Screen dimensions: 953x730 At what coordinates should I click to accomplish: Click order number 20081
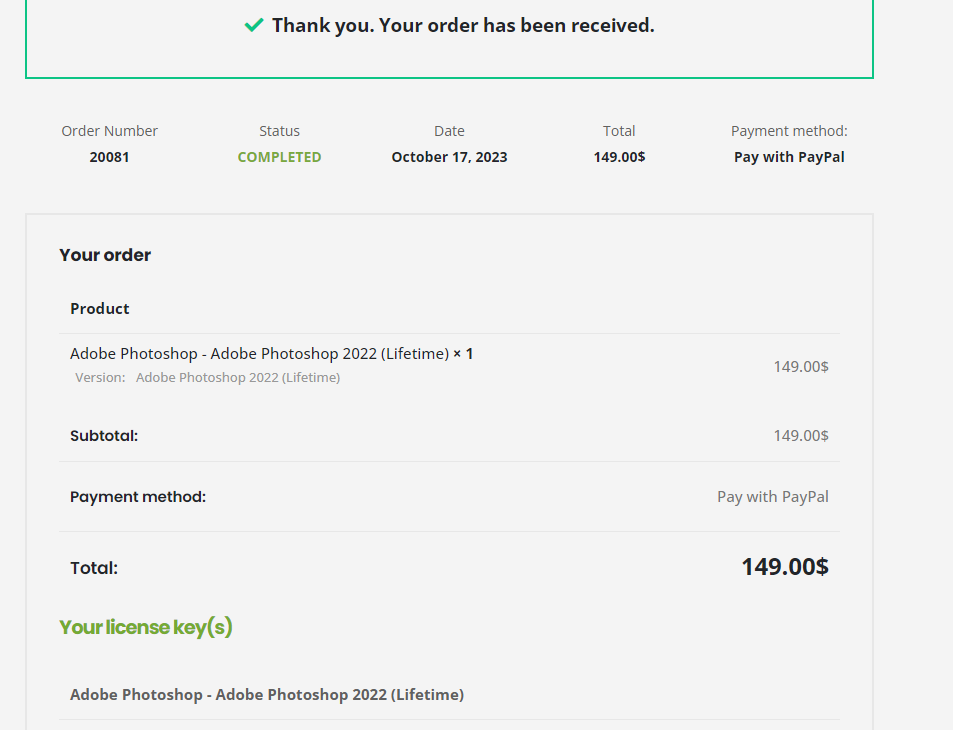pyautogui.click(x=109, y=157)
